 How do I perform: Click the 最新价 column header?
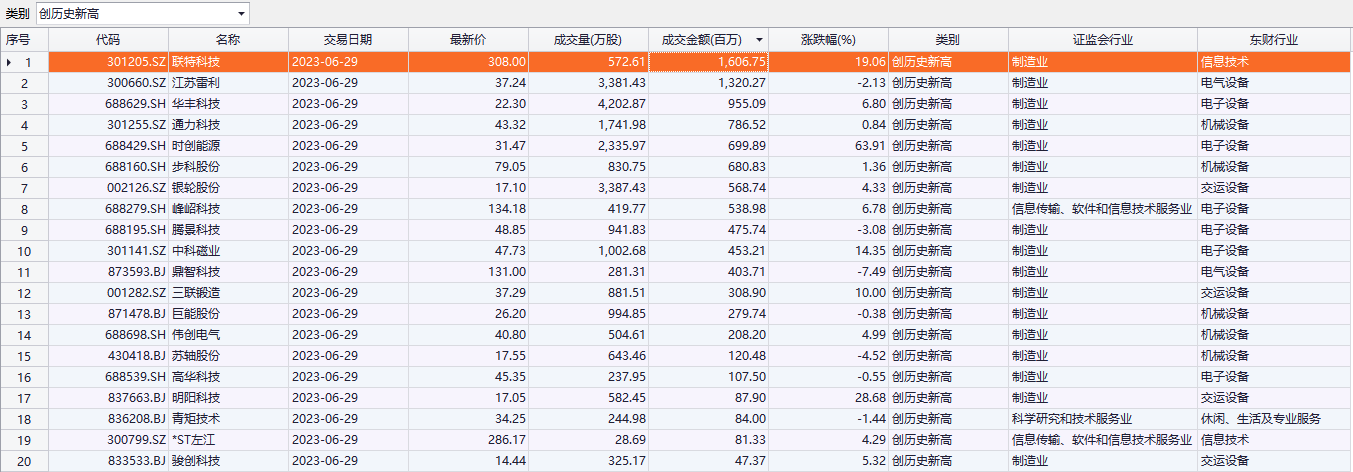tap(468, 40)
